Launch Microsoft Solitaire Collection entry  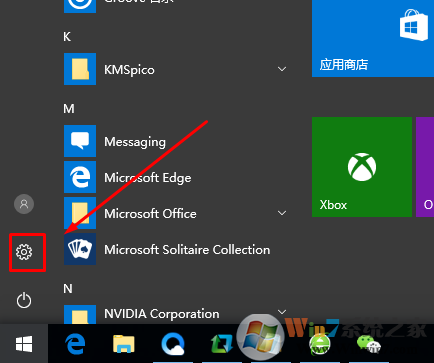[177, 249]
